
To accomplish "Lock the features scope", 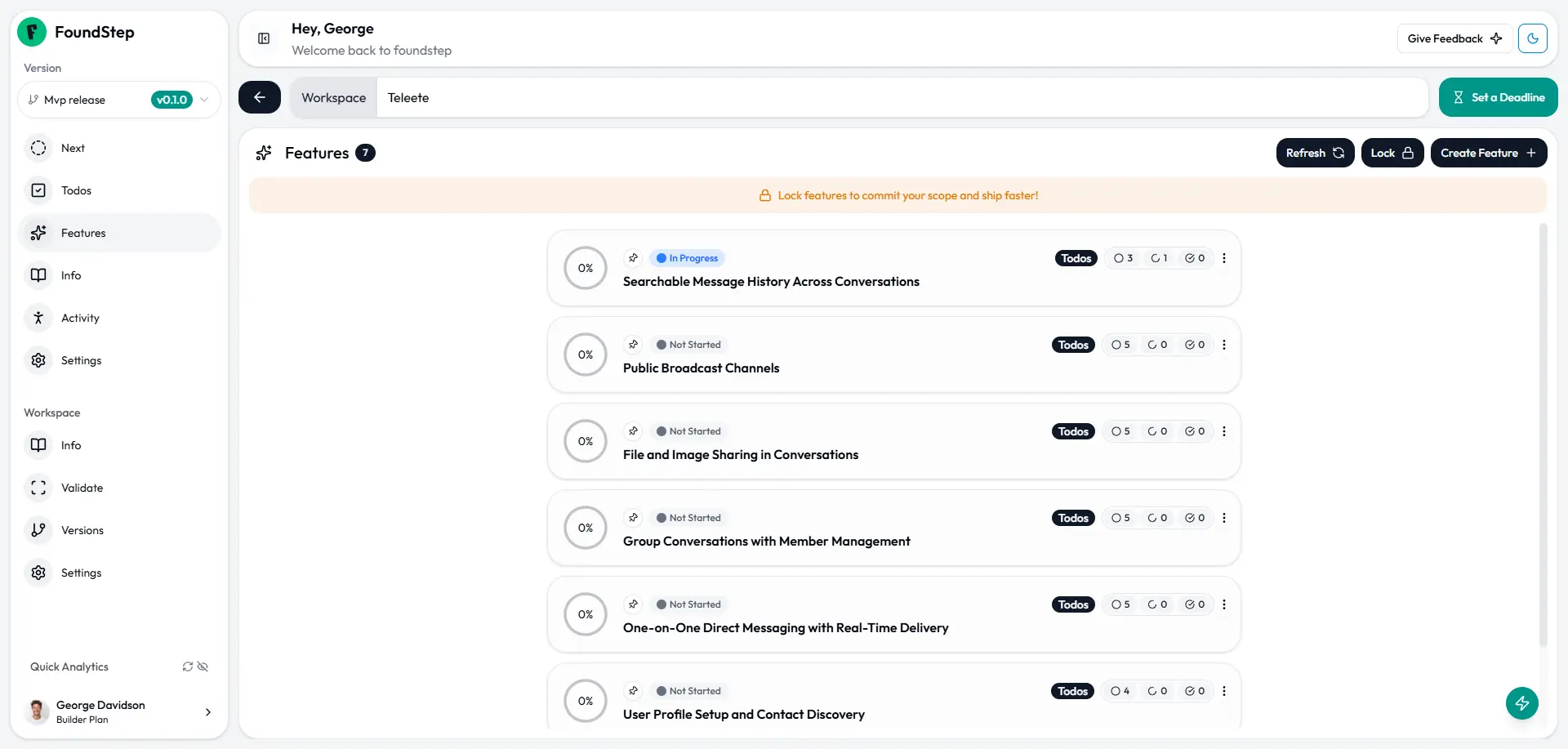I will (x=1392, y=153).
